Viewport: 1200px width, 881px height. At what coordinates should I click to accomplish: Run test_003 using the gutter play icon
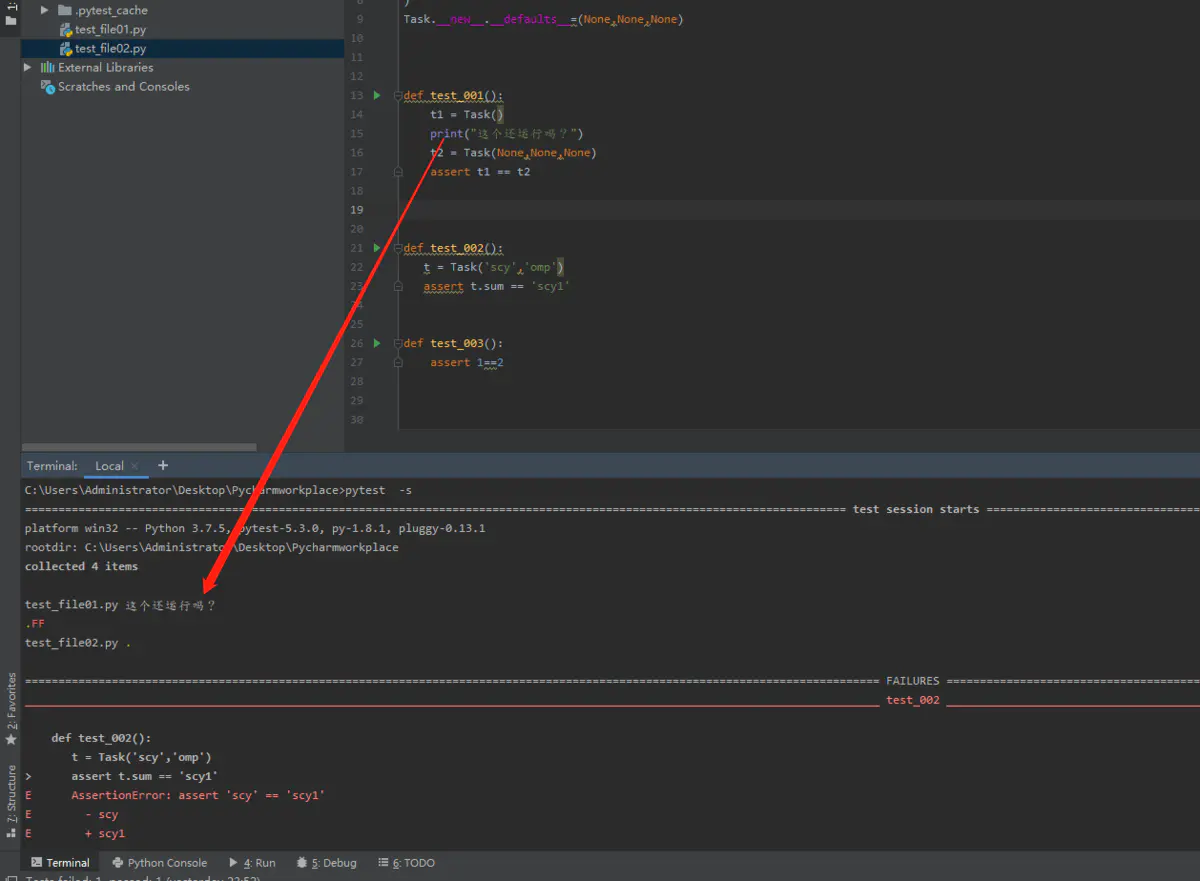[377, 343]
